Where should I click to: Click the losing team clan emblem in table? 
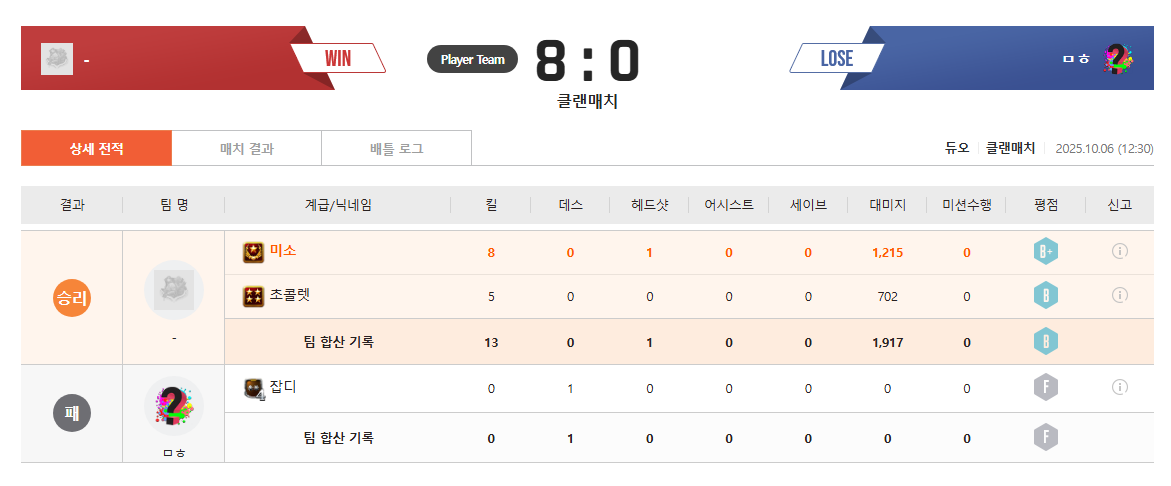click(x=174, y=406)
